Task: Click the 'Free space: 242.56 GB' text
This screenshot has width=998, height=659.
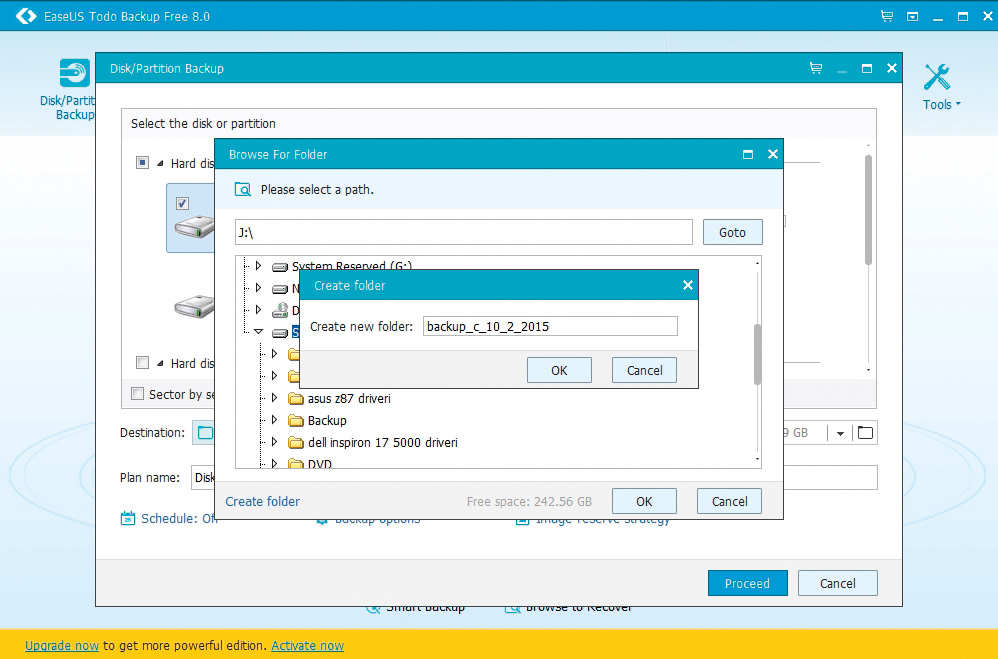Action: coord(529,502)
